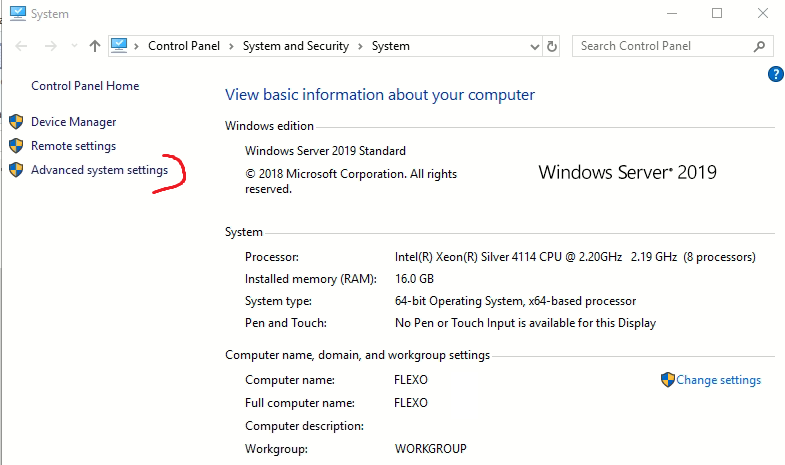Open address bar history dropdown

click(x=535, y=47)
